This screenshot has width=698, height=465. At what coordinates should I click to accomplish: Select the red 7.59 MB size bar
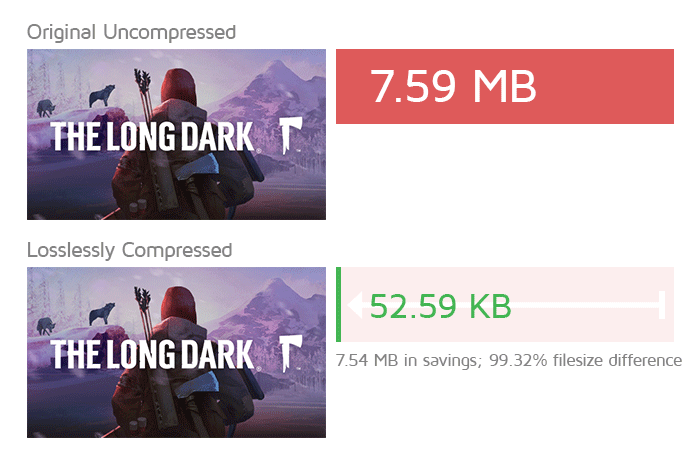(505, 86)
